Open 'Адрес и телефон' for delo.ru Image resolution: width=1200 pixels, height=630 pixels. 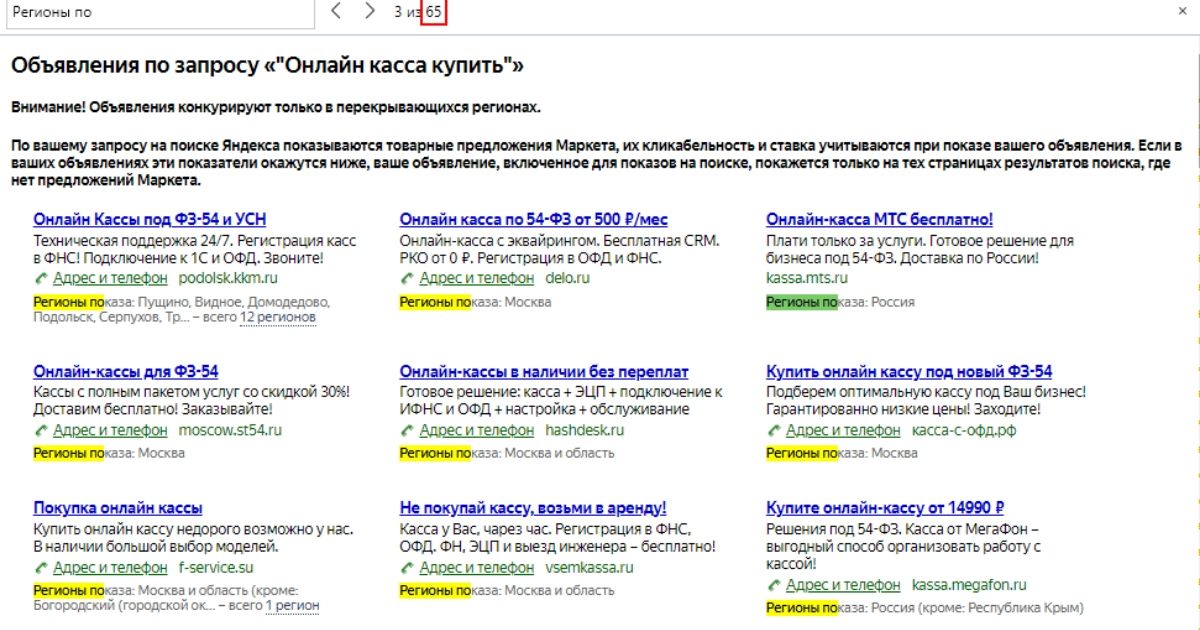(x=477, y=279)
